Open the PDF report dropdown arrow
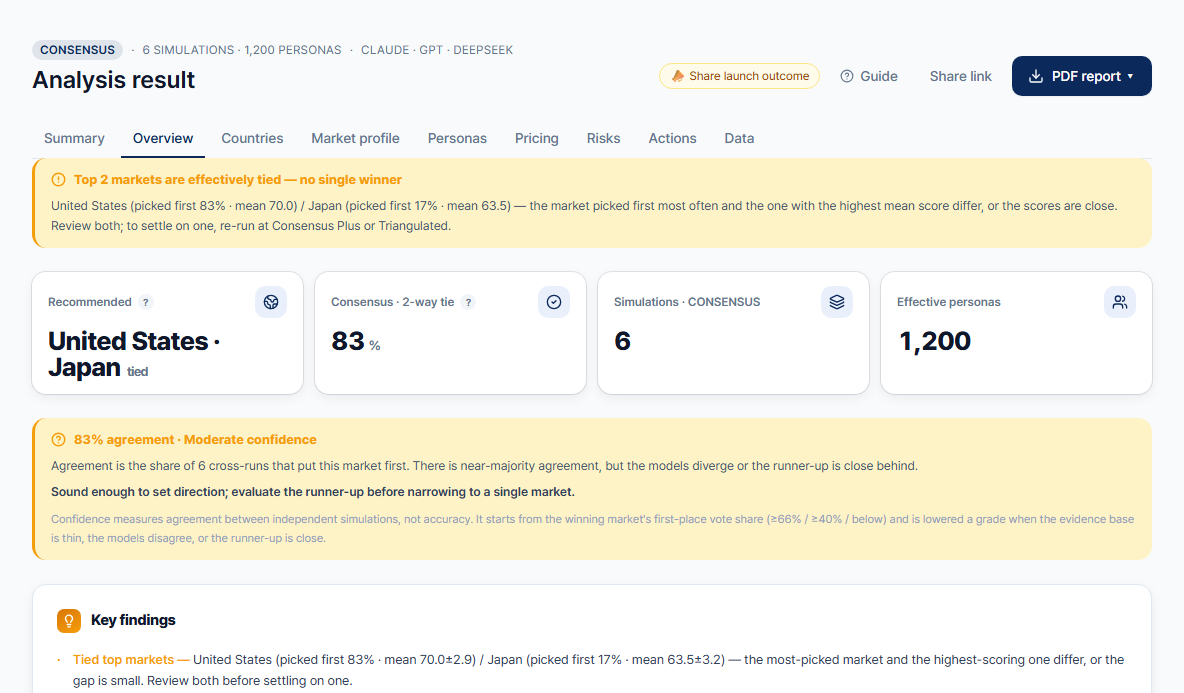 coord(1130,76)
